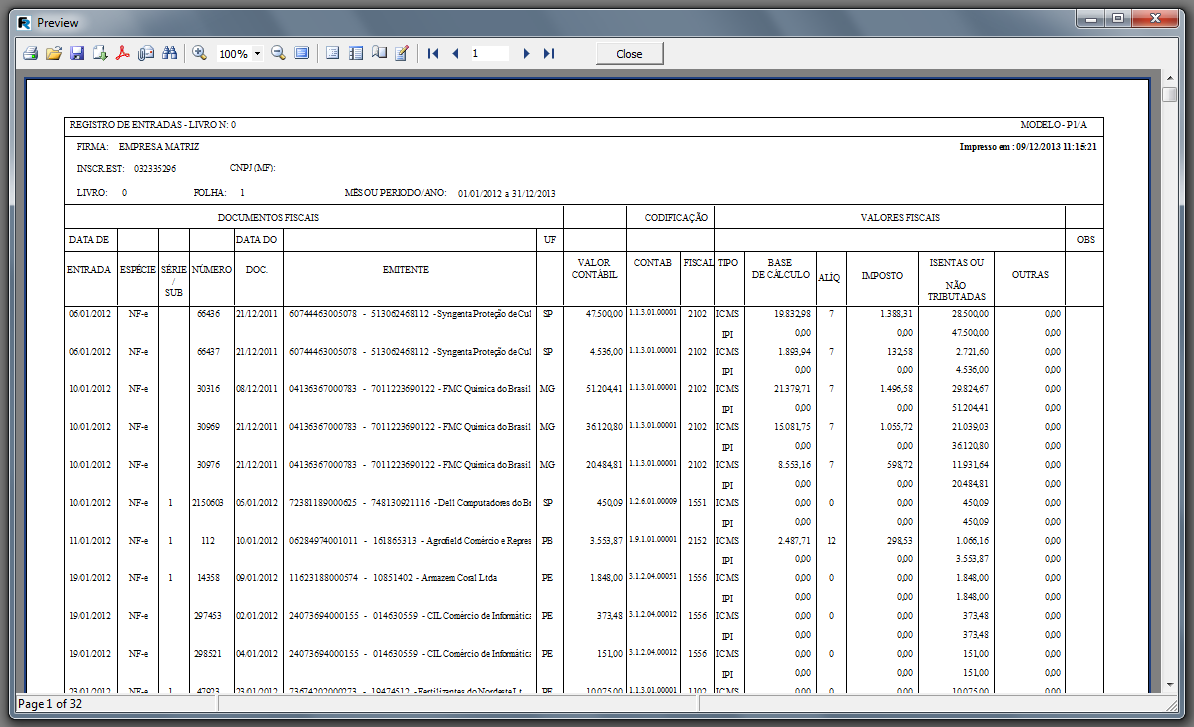Click the Dell Computadores emitente entry

point(410,503)
